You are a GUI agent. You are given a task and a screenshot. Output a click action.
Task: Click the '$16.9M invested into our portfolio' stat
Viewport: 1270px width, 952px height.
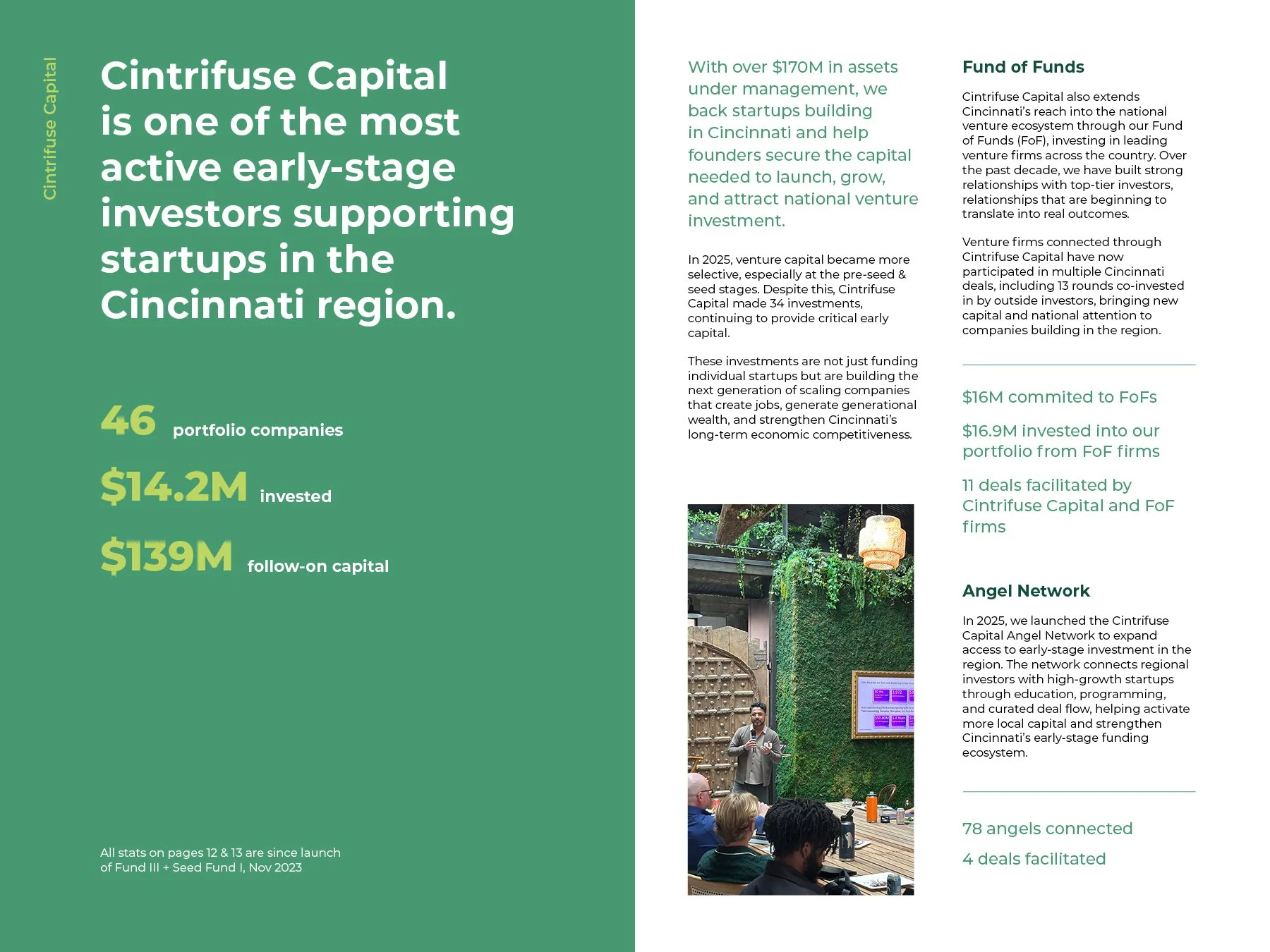(1061, 441)
